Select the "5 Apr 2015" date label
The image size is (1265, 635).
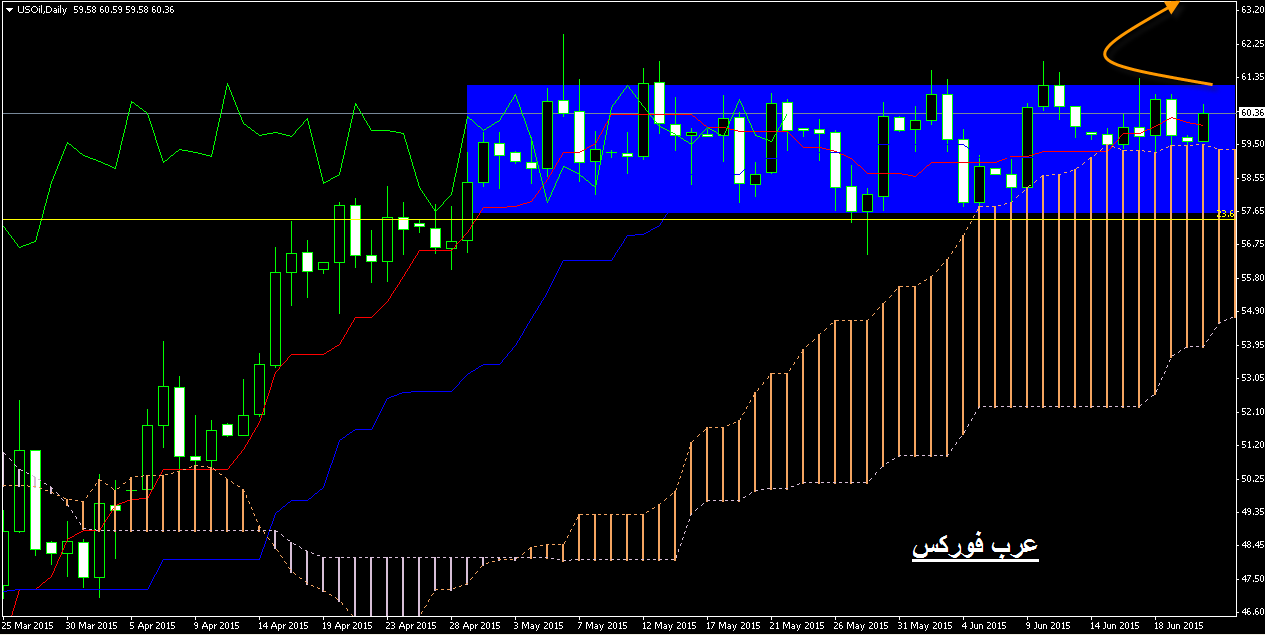pos(154,627)
